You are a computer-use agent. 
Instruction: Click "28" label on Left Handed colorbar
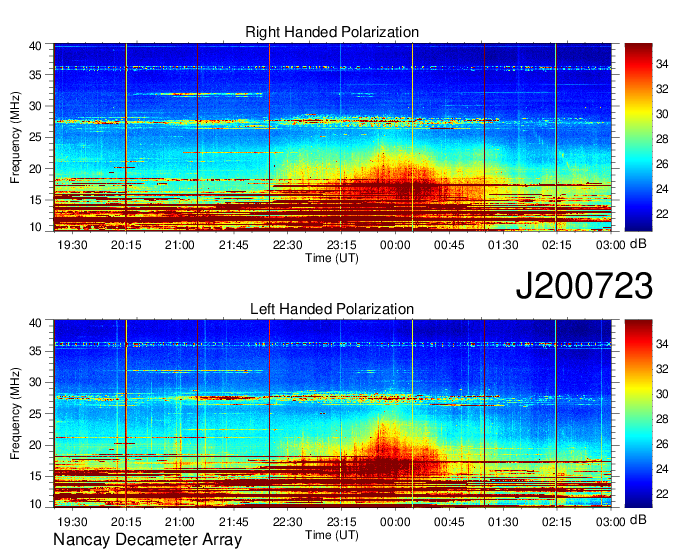pyautogui.click(x=662, y=419)
